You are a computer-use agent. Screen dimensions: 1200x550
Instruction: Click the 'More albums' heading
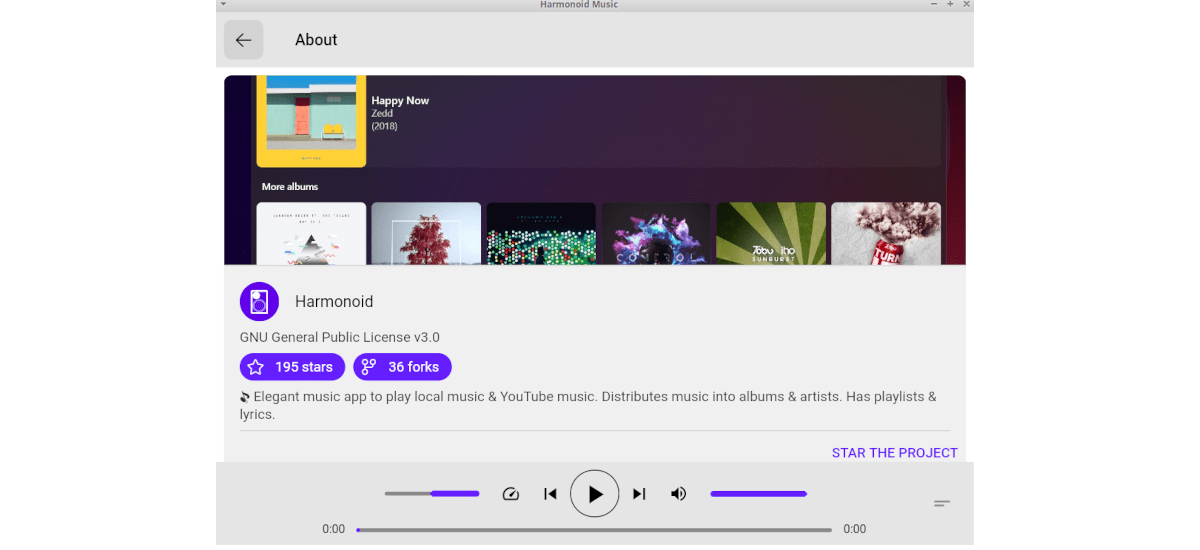(290, 187)
